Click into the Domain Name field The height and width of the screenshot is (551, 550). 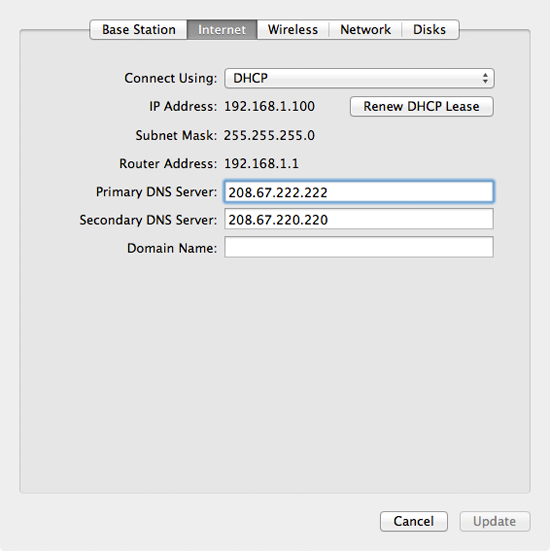click(359, 247)
